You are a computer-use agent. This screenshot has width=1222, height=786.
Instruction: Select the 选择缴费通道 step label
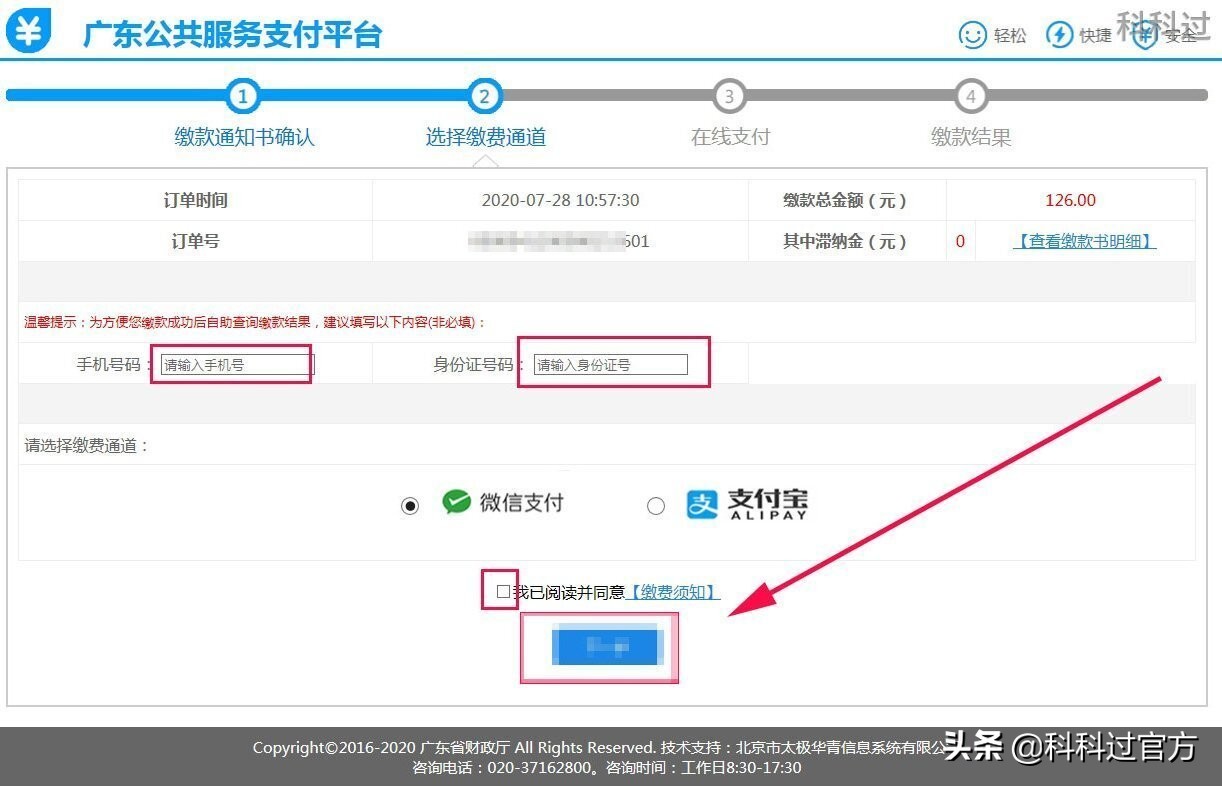485,137
